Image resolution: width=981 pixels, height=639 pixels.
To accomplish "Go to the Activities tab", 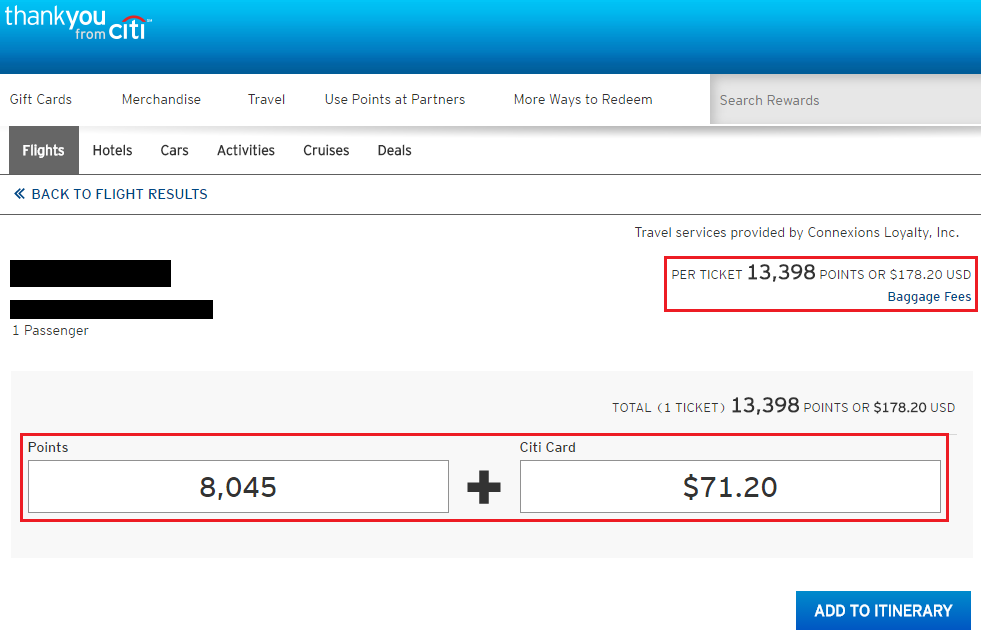I will click(246, 150).
